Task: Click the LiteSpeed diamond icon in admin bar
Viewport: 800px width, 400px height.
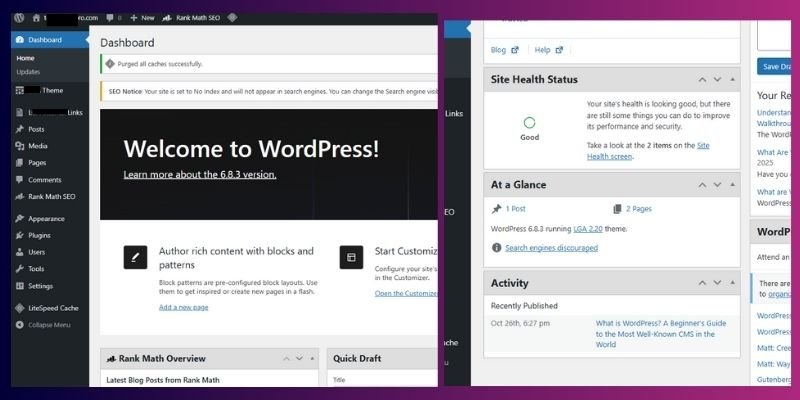Action: point(232,17)
